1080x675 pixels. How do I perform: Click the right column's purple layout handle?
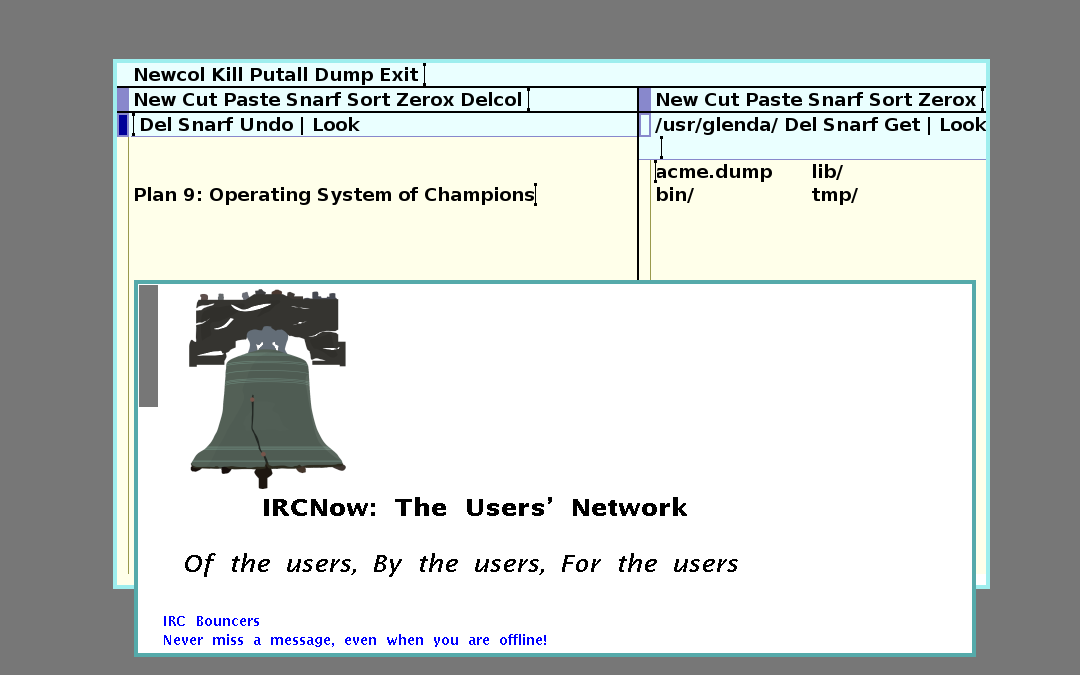click(x=645, y=100)
